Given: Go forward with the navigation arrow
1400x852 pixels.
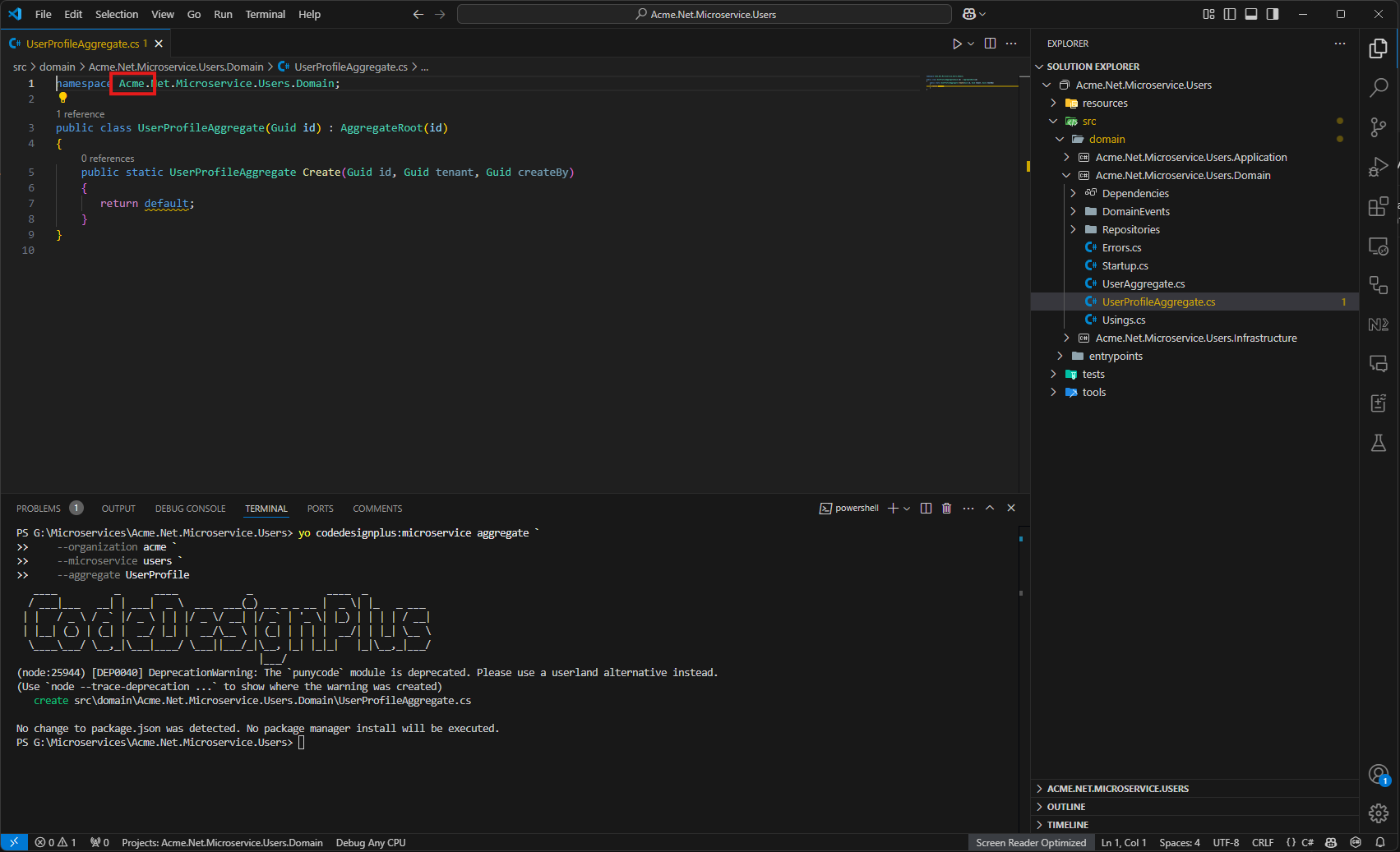Looking at the screenshot, I should pos(440,14).
